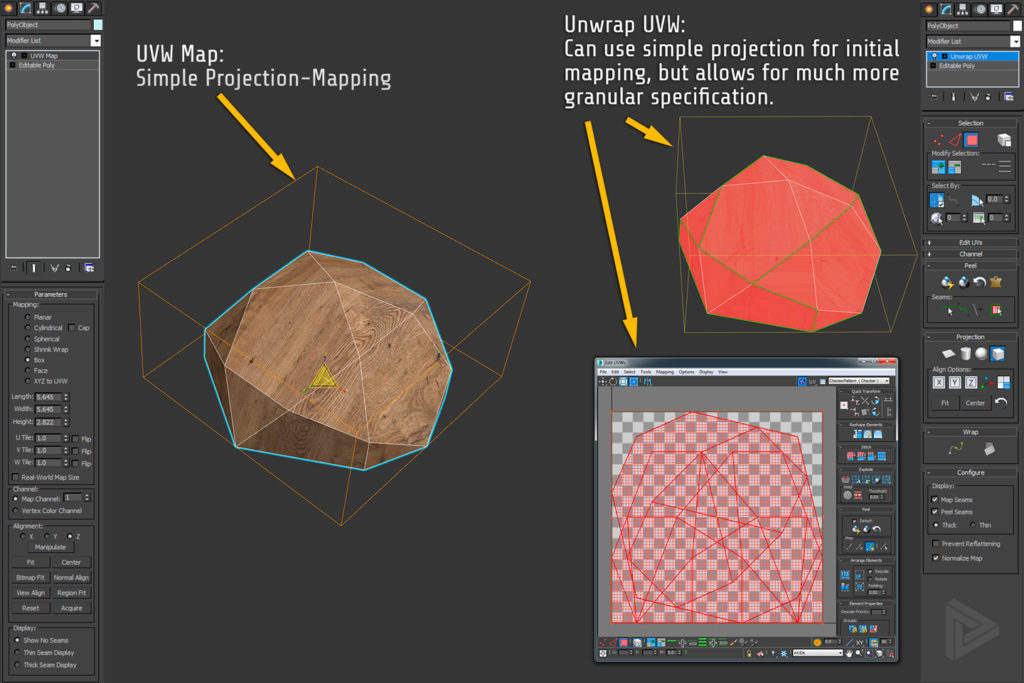1024x683 pixels.
Task: Click the X align option icon
Action: tap(939, 380)
